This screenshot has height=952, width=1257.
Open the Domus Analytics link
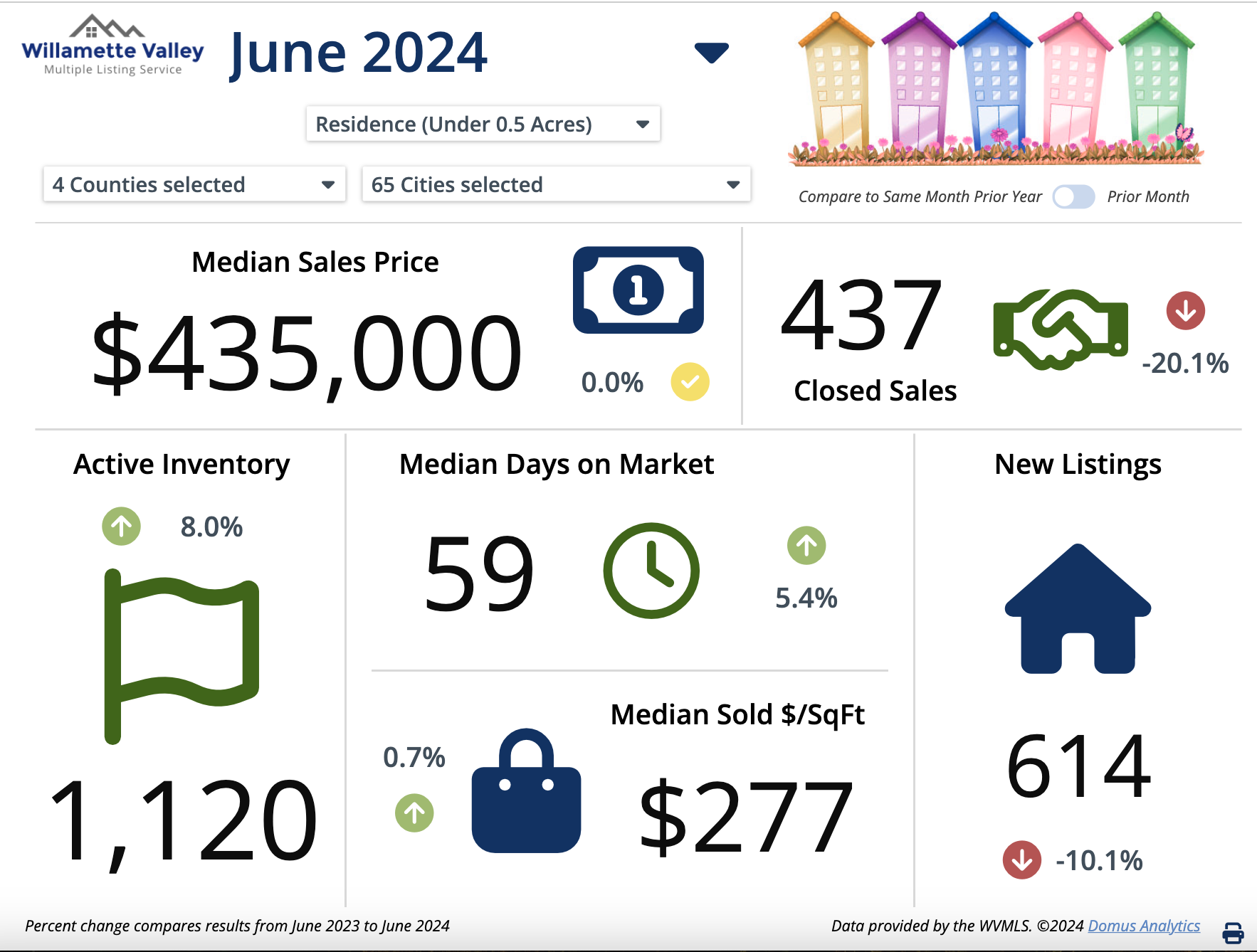click(1143, 926)
